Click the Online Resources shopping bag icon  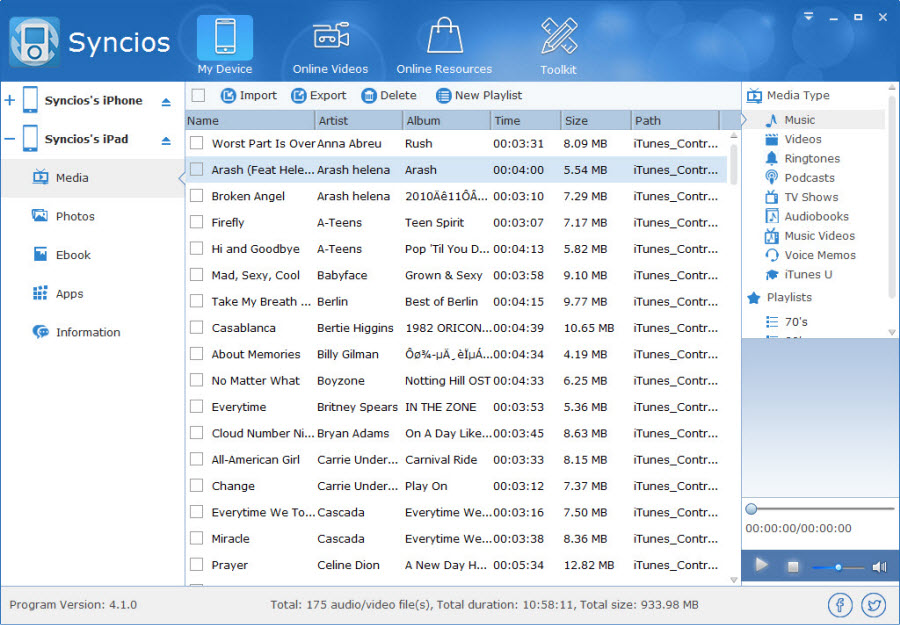(444, 38)
